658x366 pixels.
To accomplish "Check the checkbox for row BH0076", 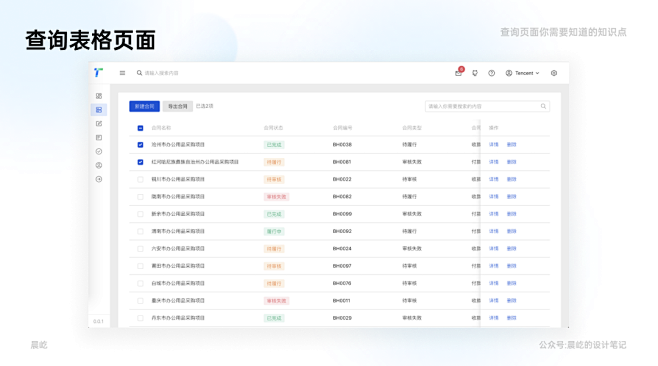I will pos(140,284).
